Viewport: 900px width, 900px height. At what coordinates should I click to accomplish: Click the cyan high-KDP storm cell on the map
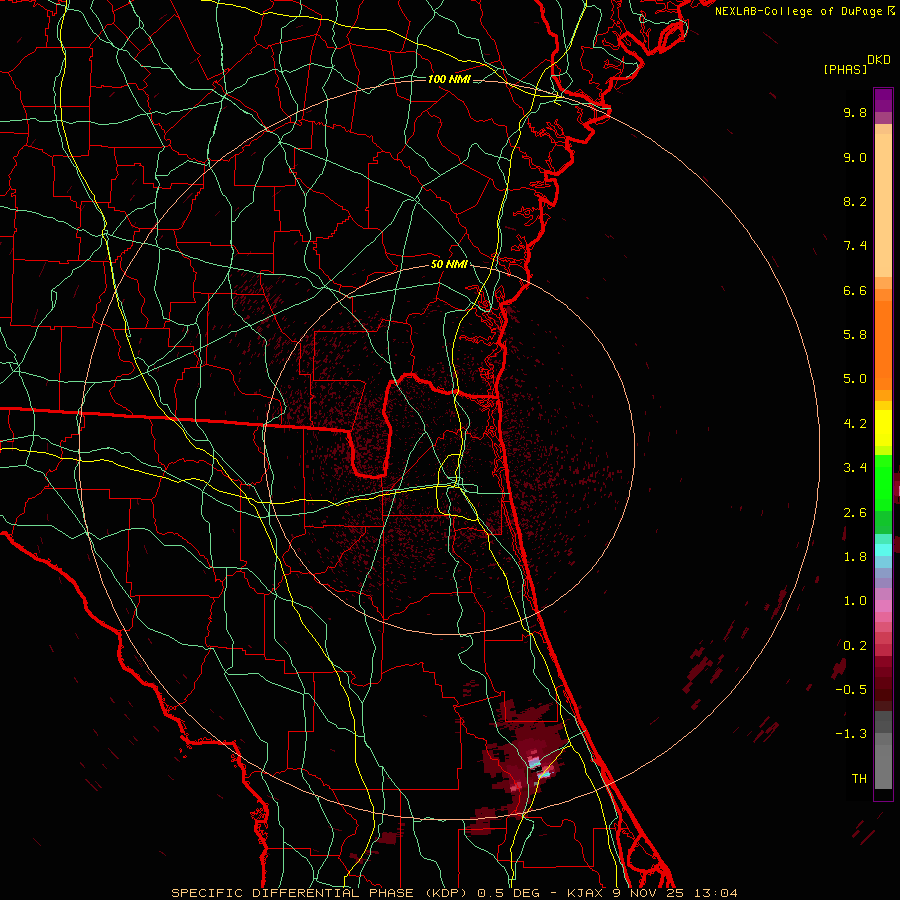[534, 763]
